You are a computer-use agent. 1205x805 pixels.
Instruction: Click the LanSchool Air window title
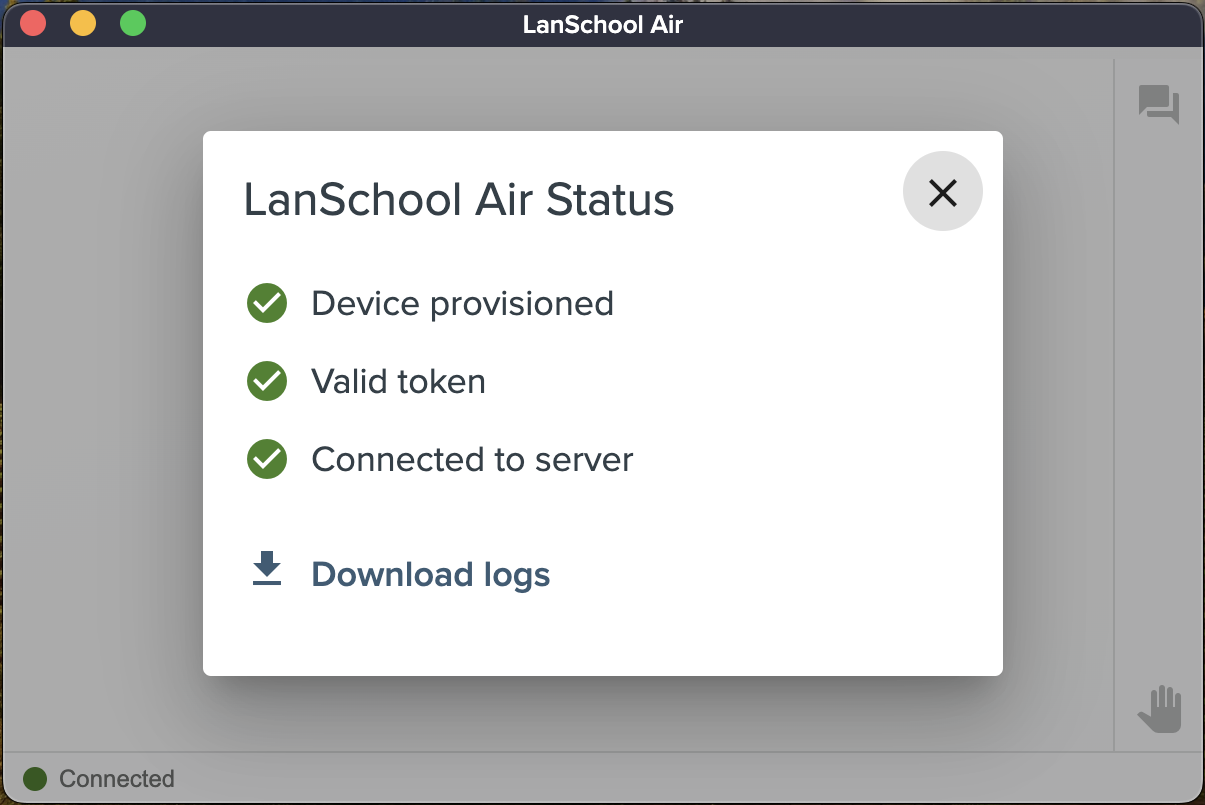[x=603, y=24]
